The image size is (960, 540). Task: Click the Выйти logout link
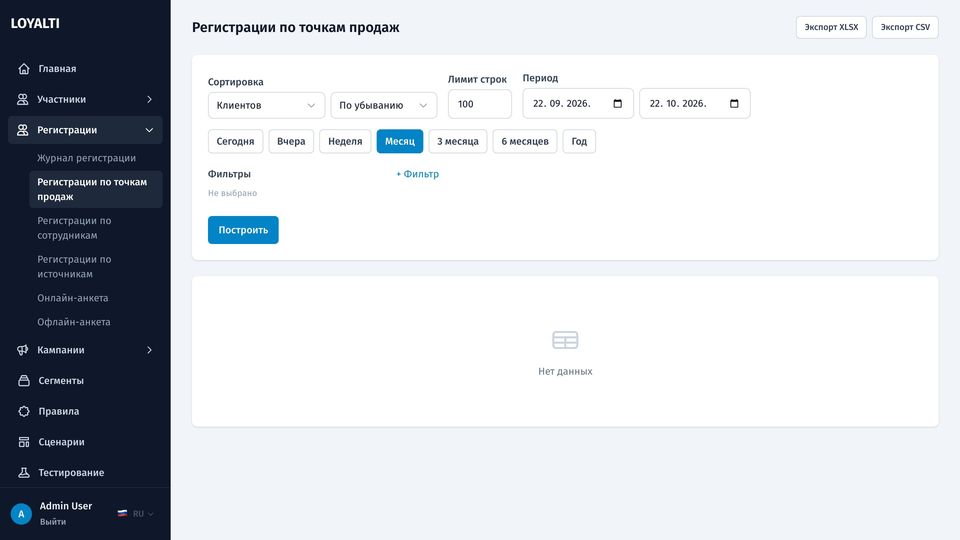(53, 522)
